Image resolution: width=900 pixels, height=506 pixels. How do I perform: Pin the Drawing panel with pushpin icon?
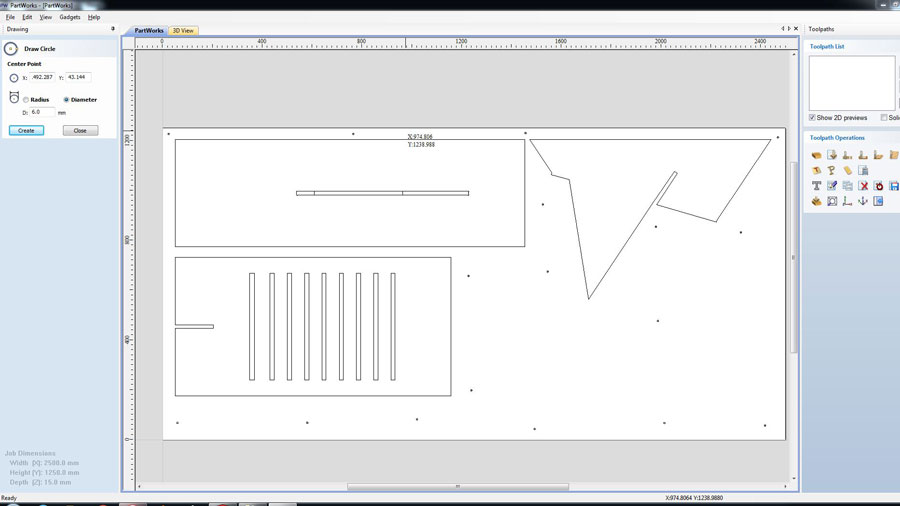pos(112,29)
